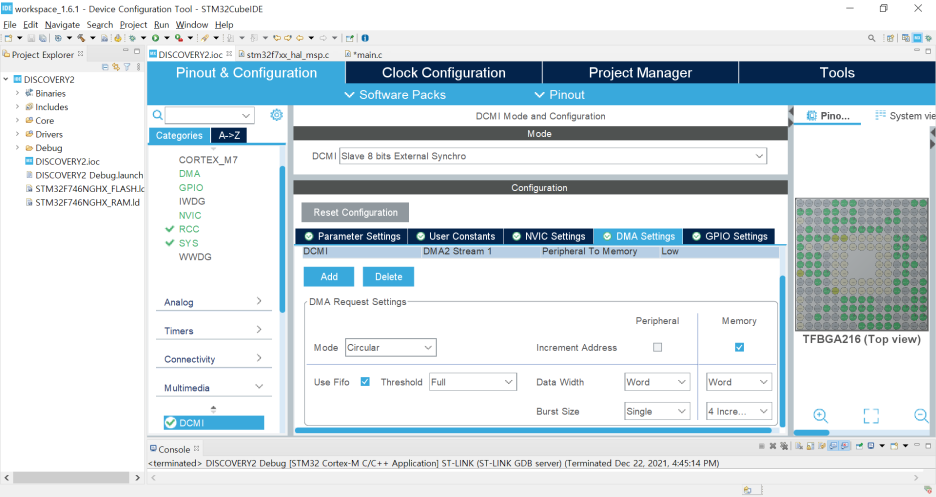Click the blue Information Center icon
Image resolution: width=936 pixels, height=497 pixels.
365,38
